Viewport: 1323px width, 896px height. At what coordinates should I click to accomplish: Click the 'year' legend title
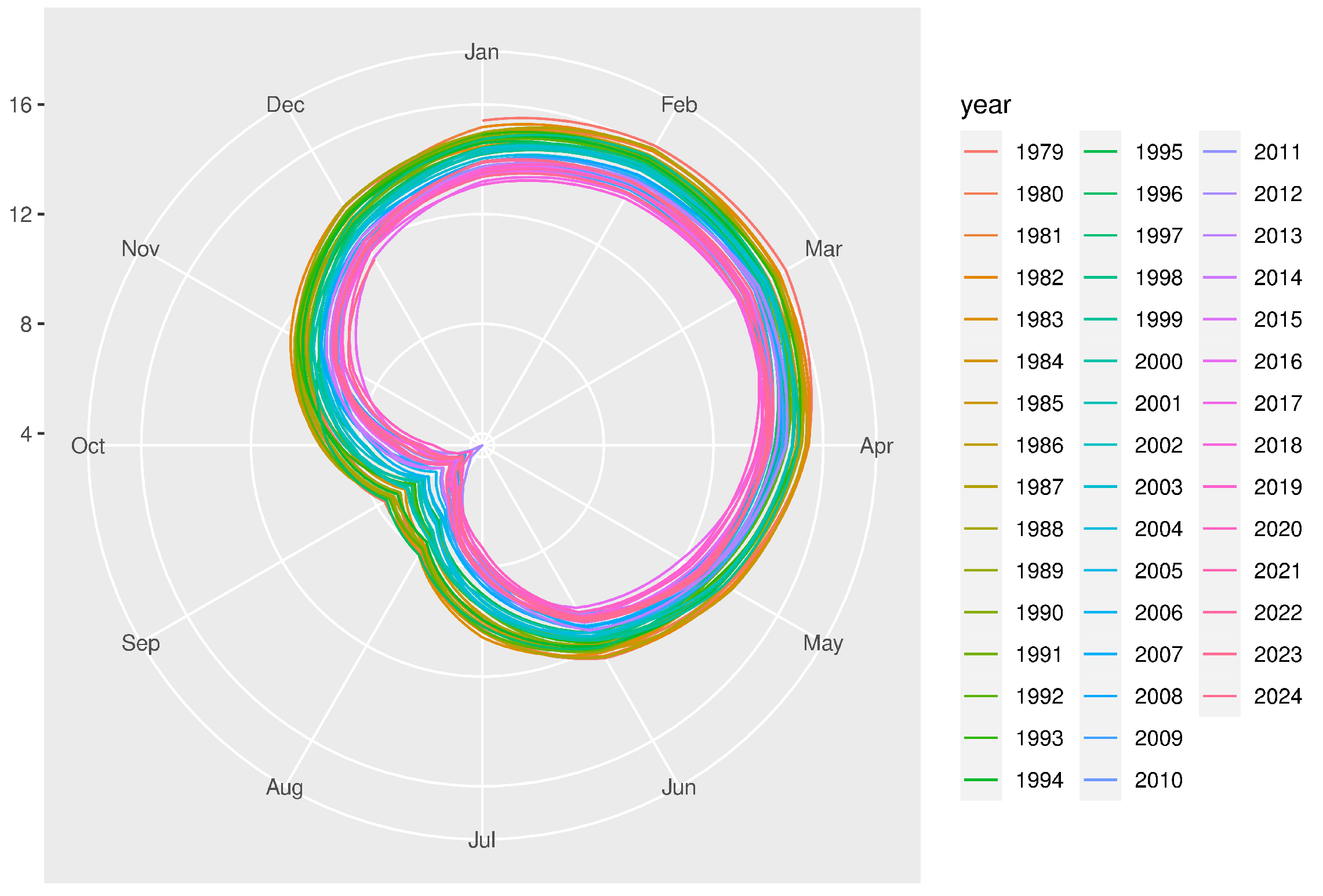coord(985,105)
